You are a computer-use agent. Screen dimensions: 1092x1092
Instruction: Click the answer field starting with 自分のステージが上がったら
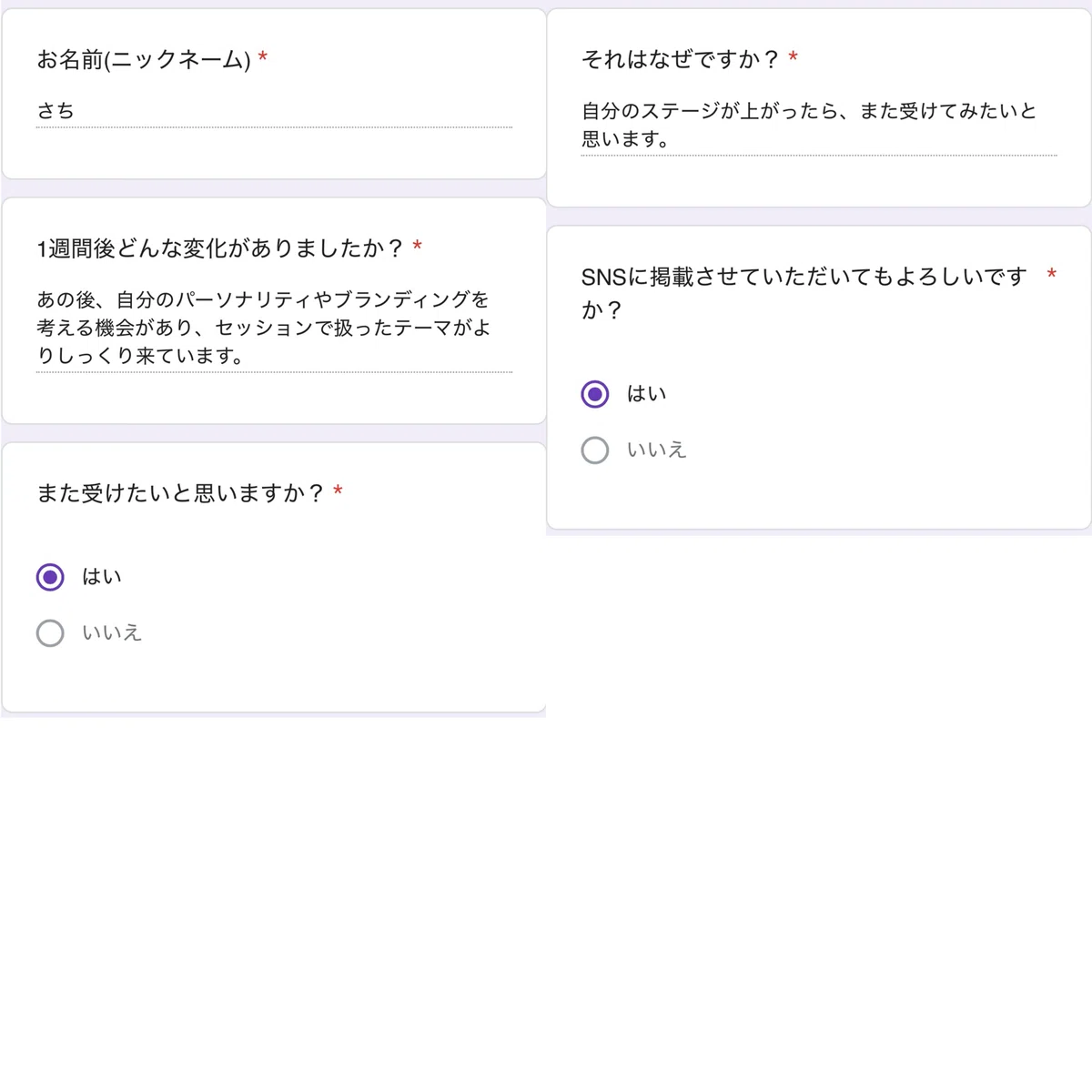pos(819,126)
